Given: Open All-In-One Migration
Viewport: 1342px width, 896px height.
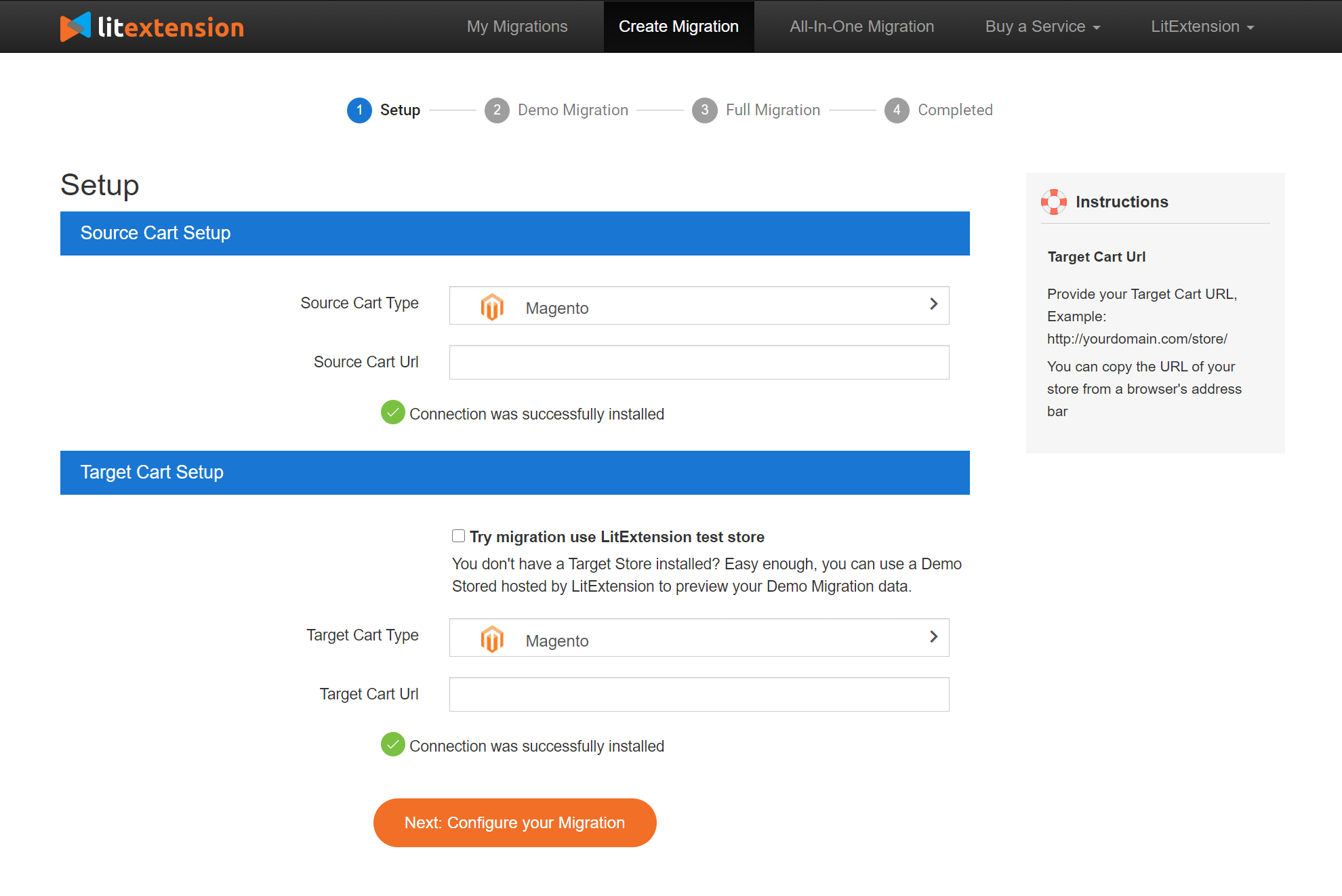Looking at the screenshot, I should point(861,26).
